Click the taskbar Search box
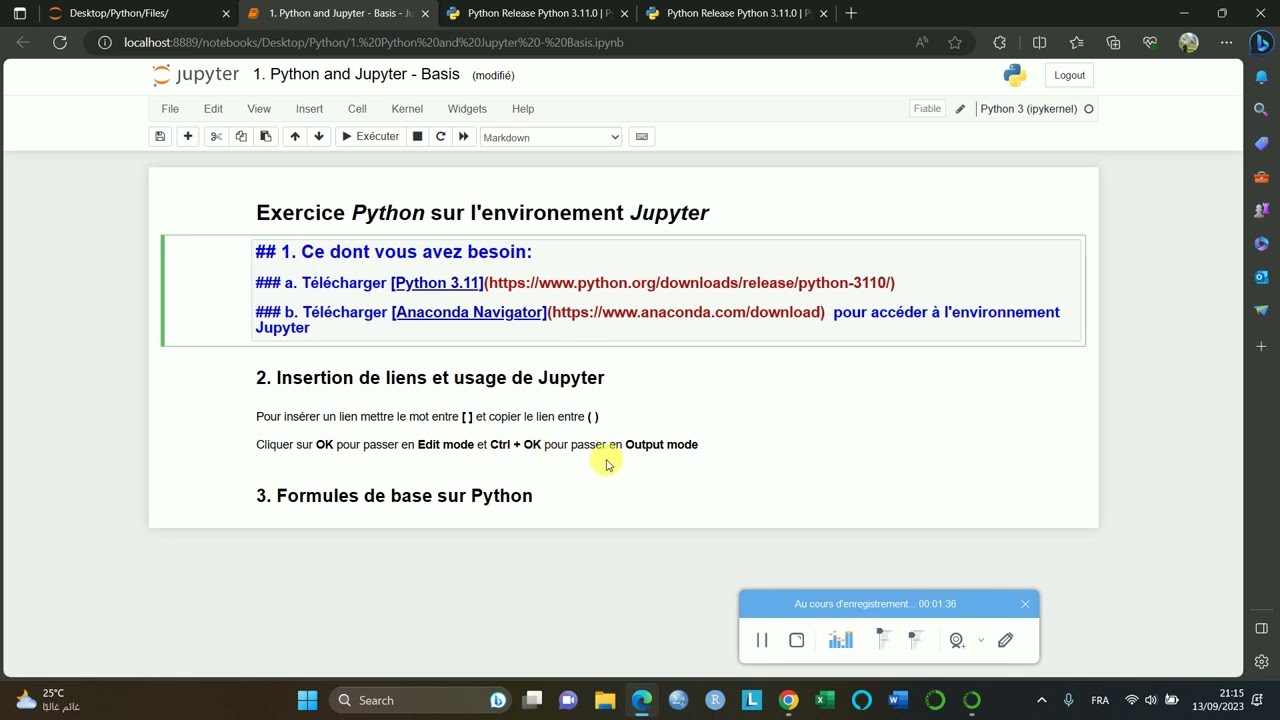 point(420,700)
